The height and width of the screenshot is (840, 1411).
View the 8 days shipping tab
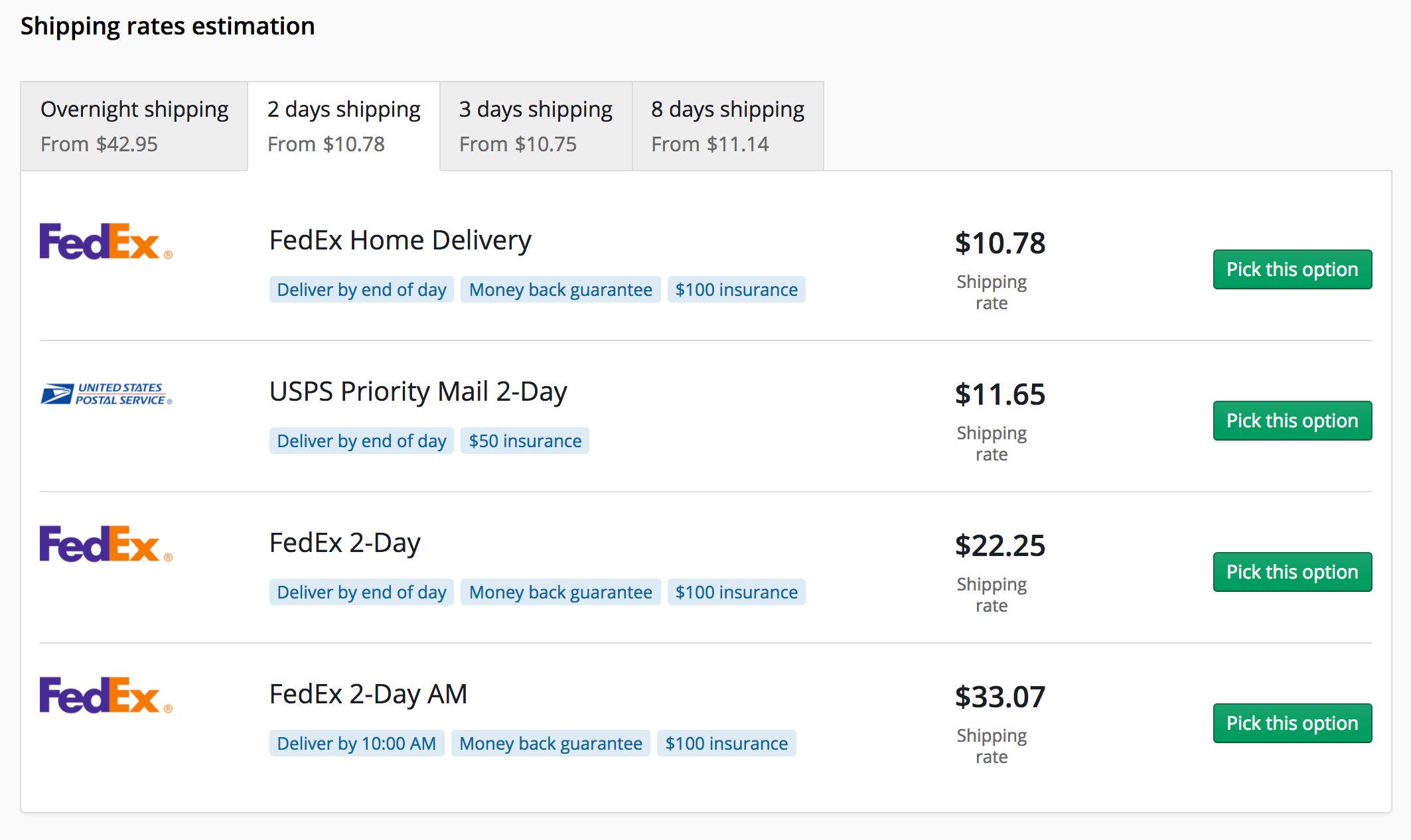(728, 126)
